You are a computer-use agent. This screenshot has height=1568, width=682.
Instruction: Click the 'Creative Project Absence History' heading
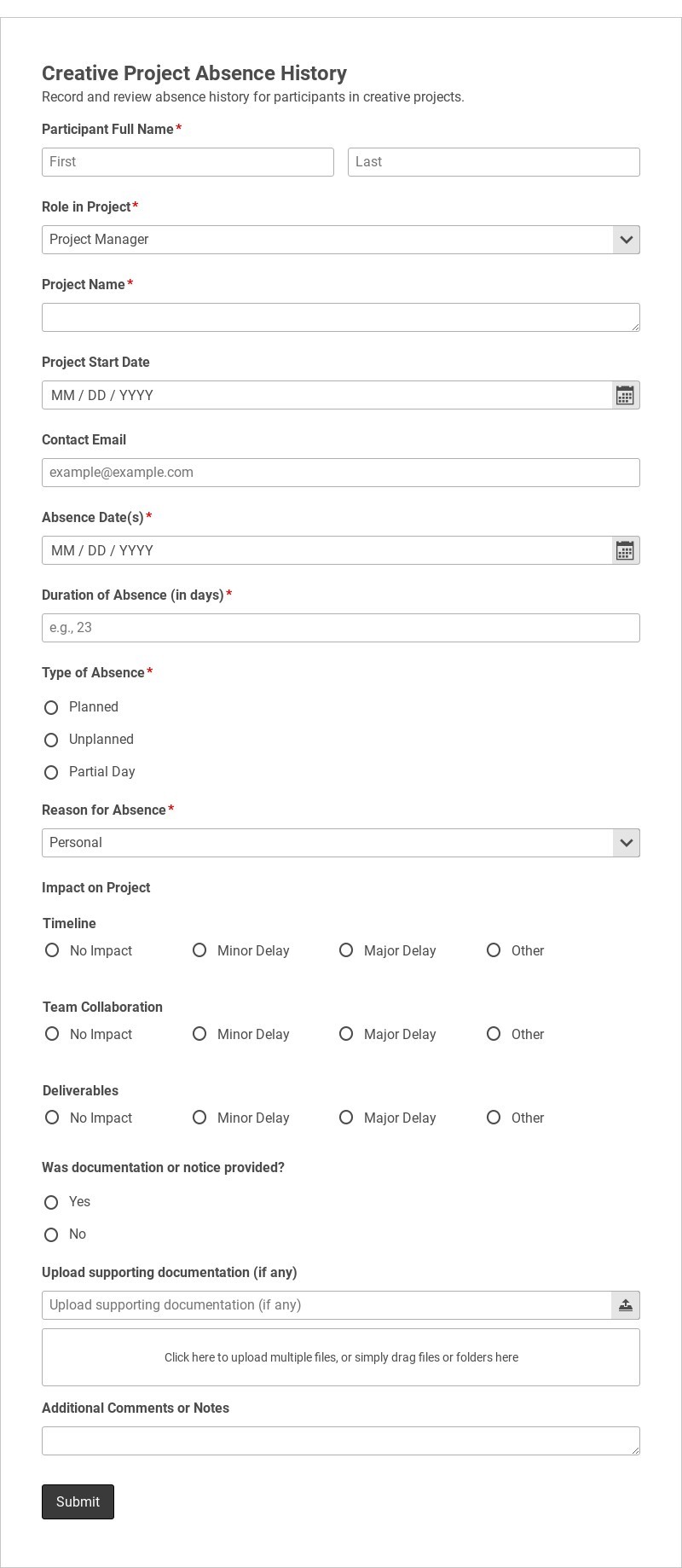pyautogui.click(x=194, y=73)
